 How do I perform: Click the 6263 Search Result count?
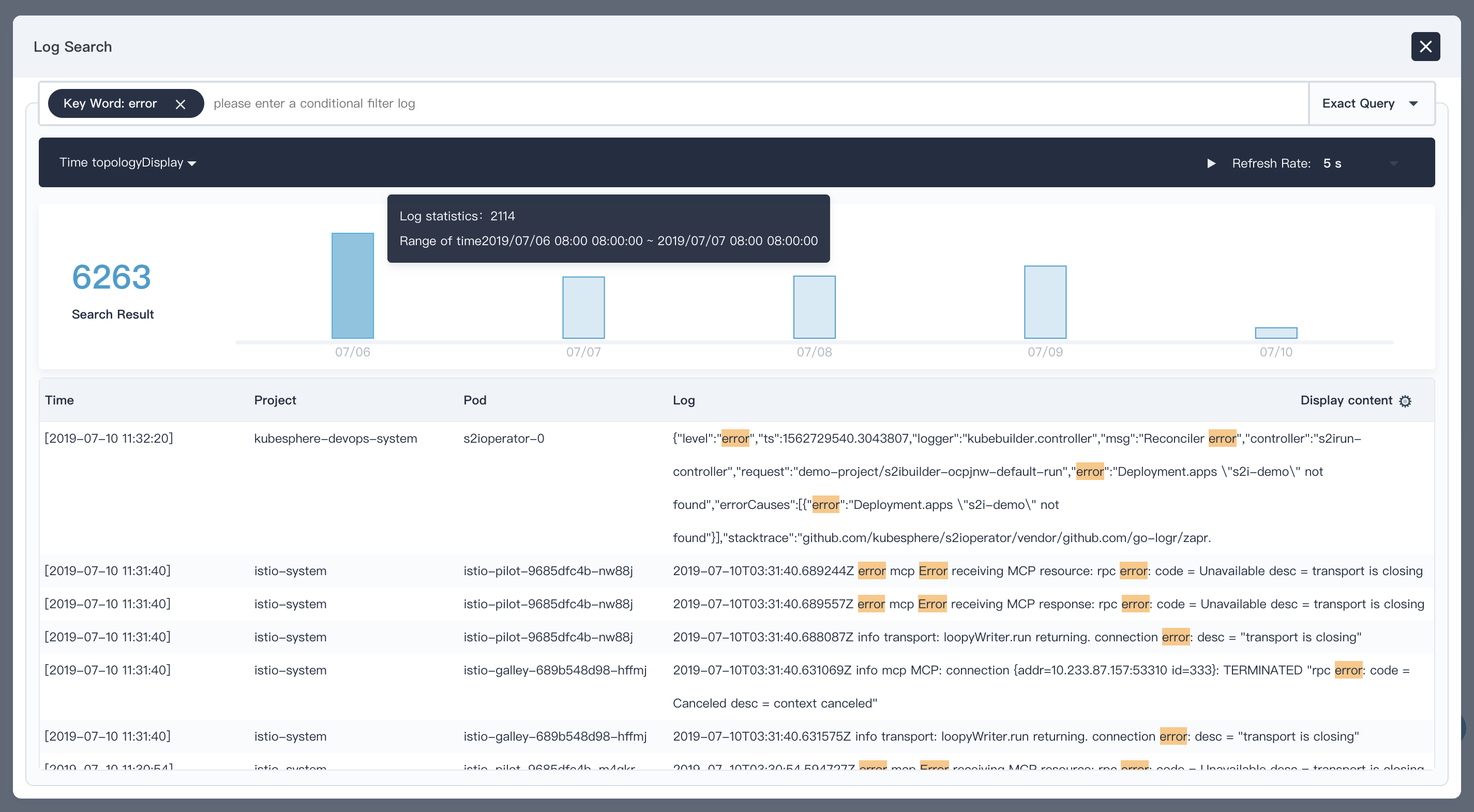click(112, 278)
